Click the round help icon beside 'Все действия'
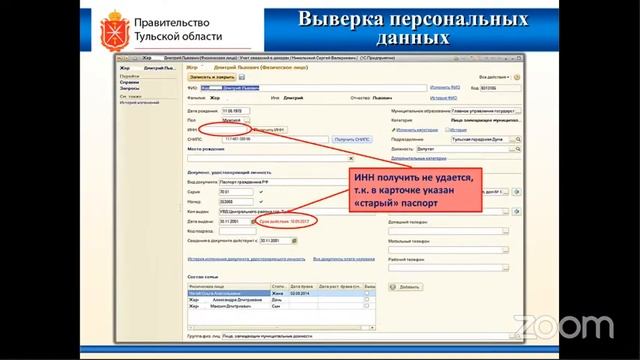Screen dimensions: 640x360 pyautogui.click(x=517, y=77)
